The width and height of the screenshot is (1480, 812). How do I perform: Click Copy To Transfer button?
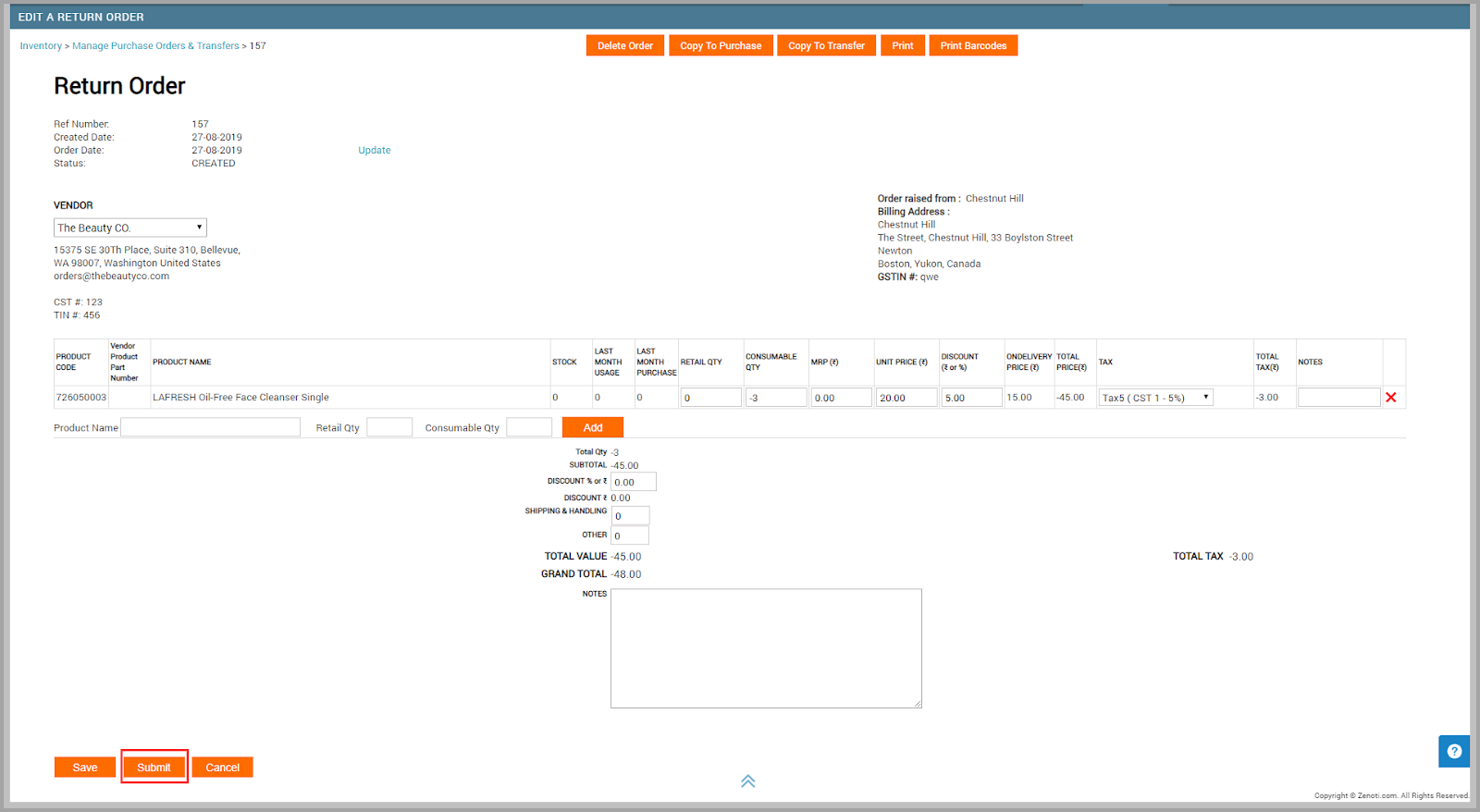pyautogui.click(x=826, y=45)
